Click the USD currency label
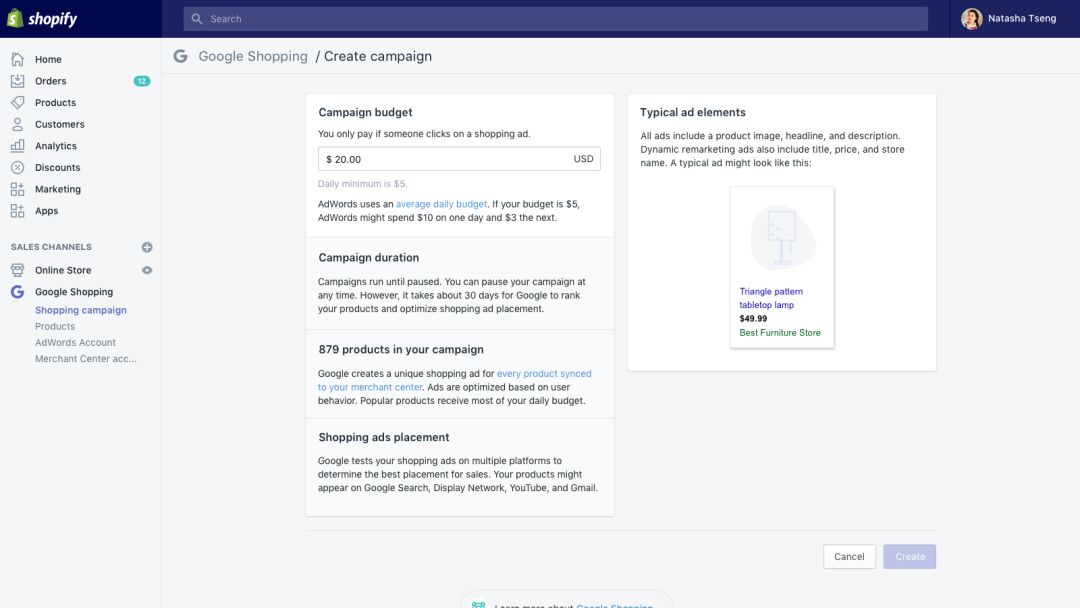The width and height of the screenshot is (1080, 608). 583,159
